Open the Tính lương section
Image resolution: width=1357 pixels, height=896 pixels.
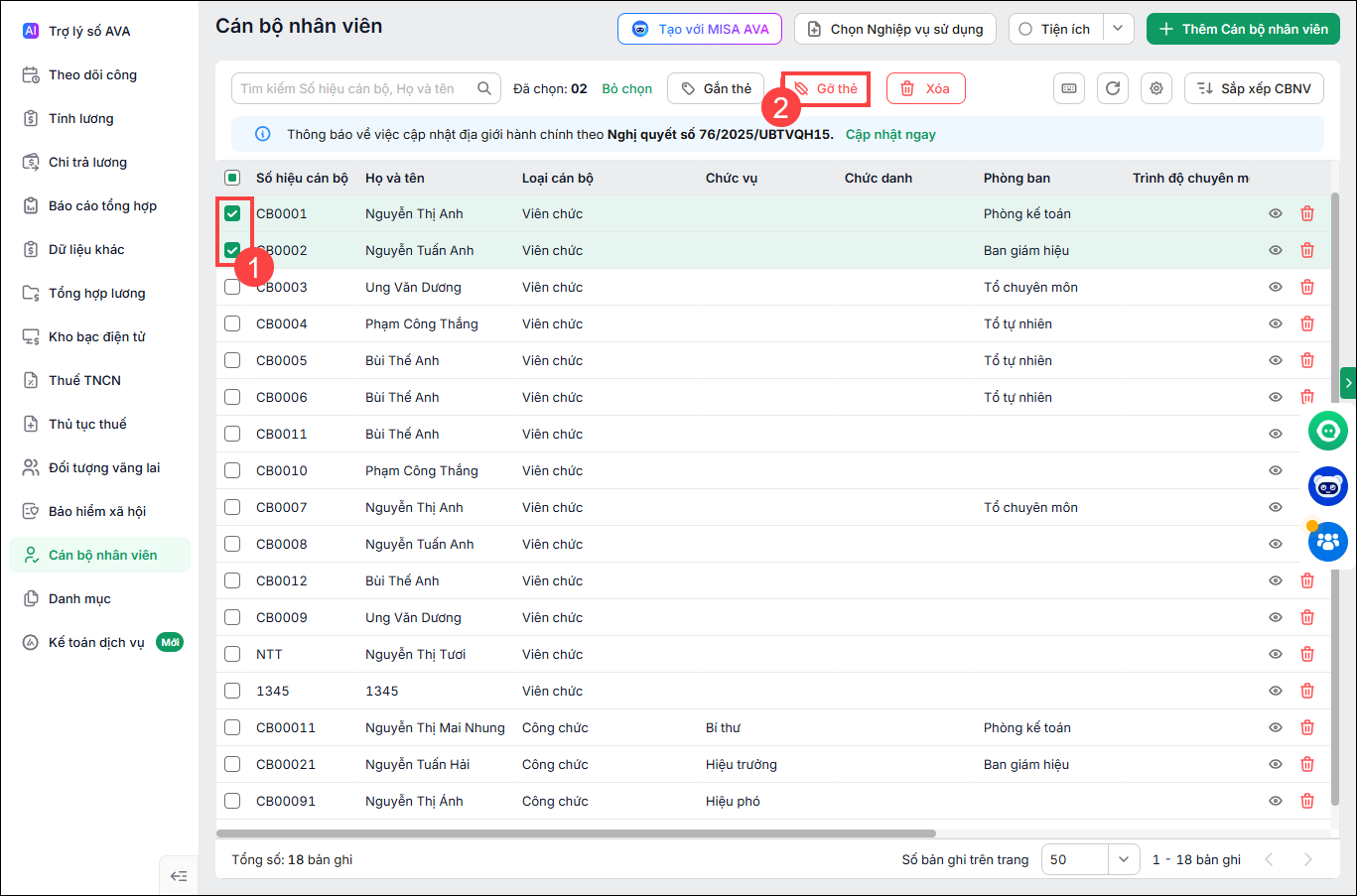(x=99, y=118)
